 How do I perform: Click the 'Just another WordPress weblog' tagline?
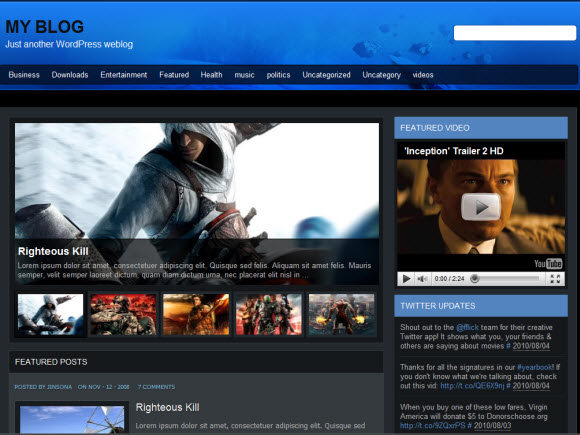(x=69, y=44)
